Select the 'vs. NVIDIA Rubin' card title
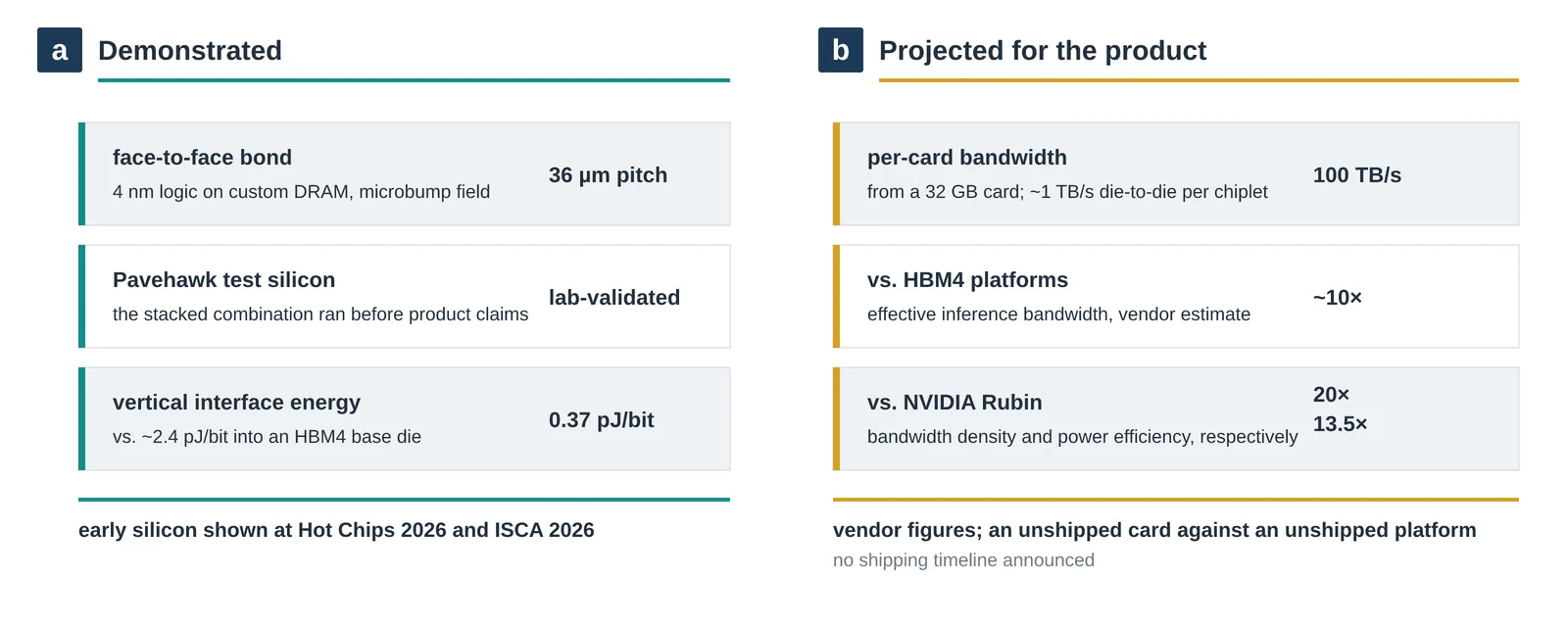This screenshot has height=627, width=1568. [955, 403]
